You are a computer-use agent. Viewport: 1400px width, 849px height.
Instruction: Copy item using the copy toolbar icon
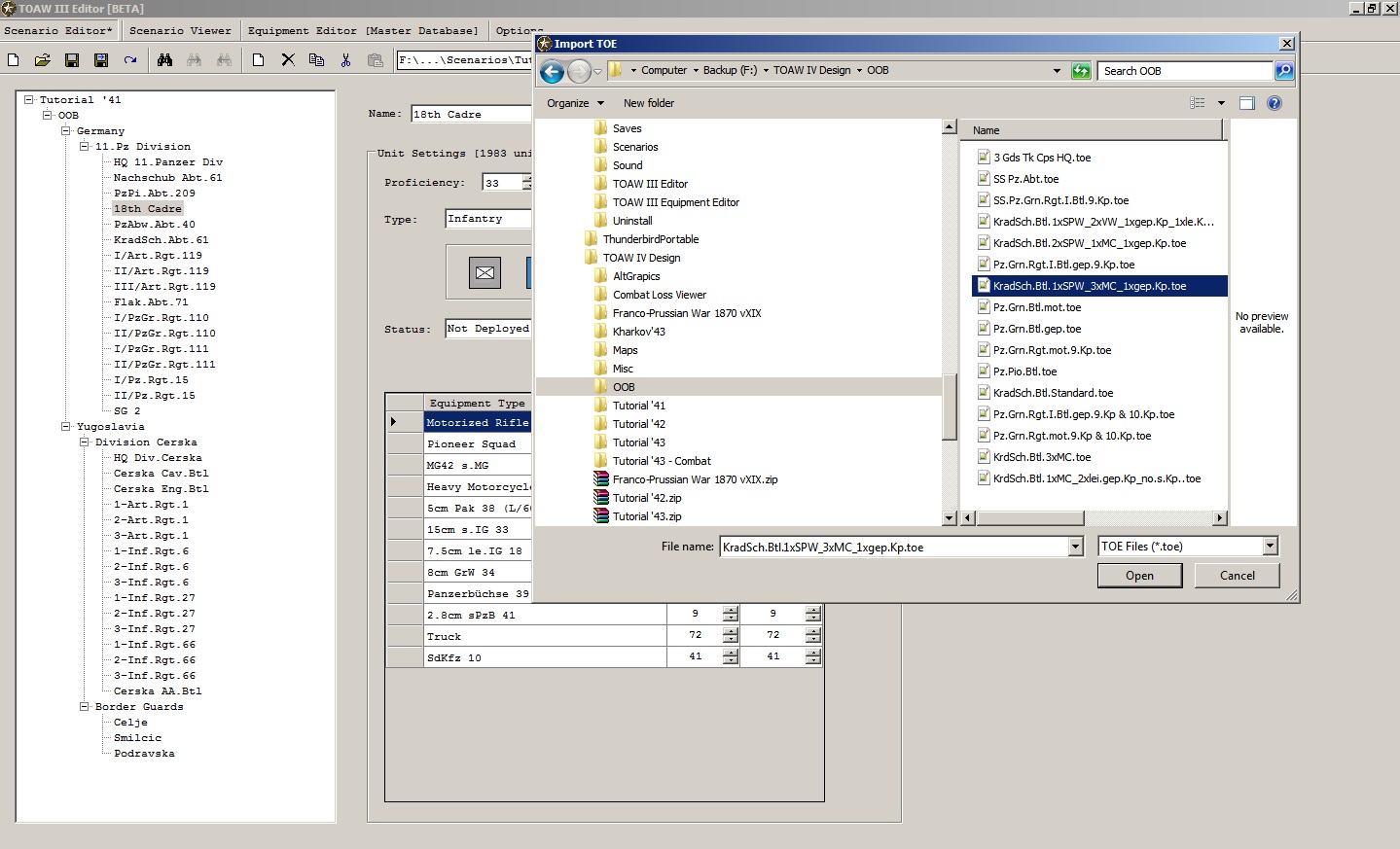(316, 60)
